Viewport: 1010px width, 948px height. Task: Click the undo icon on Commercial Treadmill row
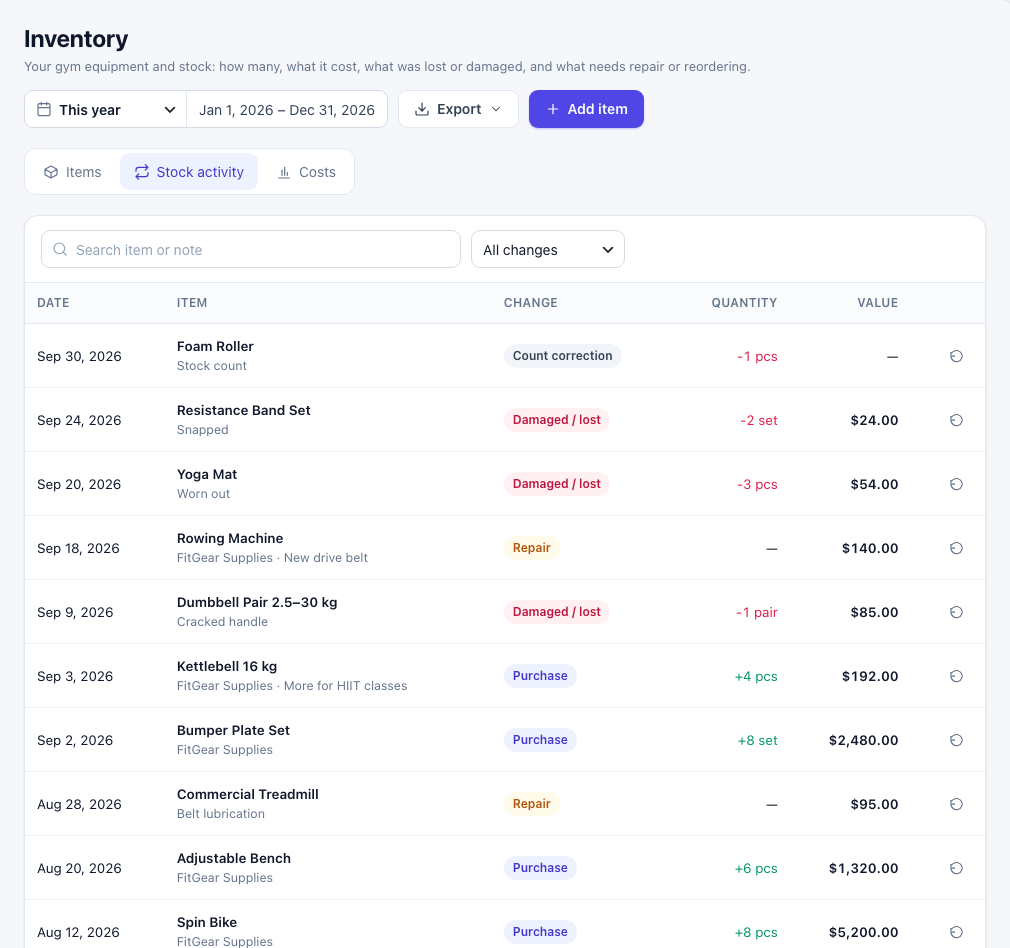(956, 804)
